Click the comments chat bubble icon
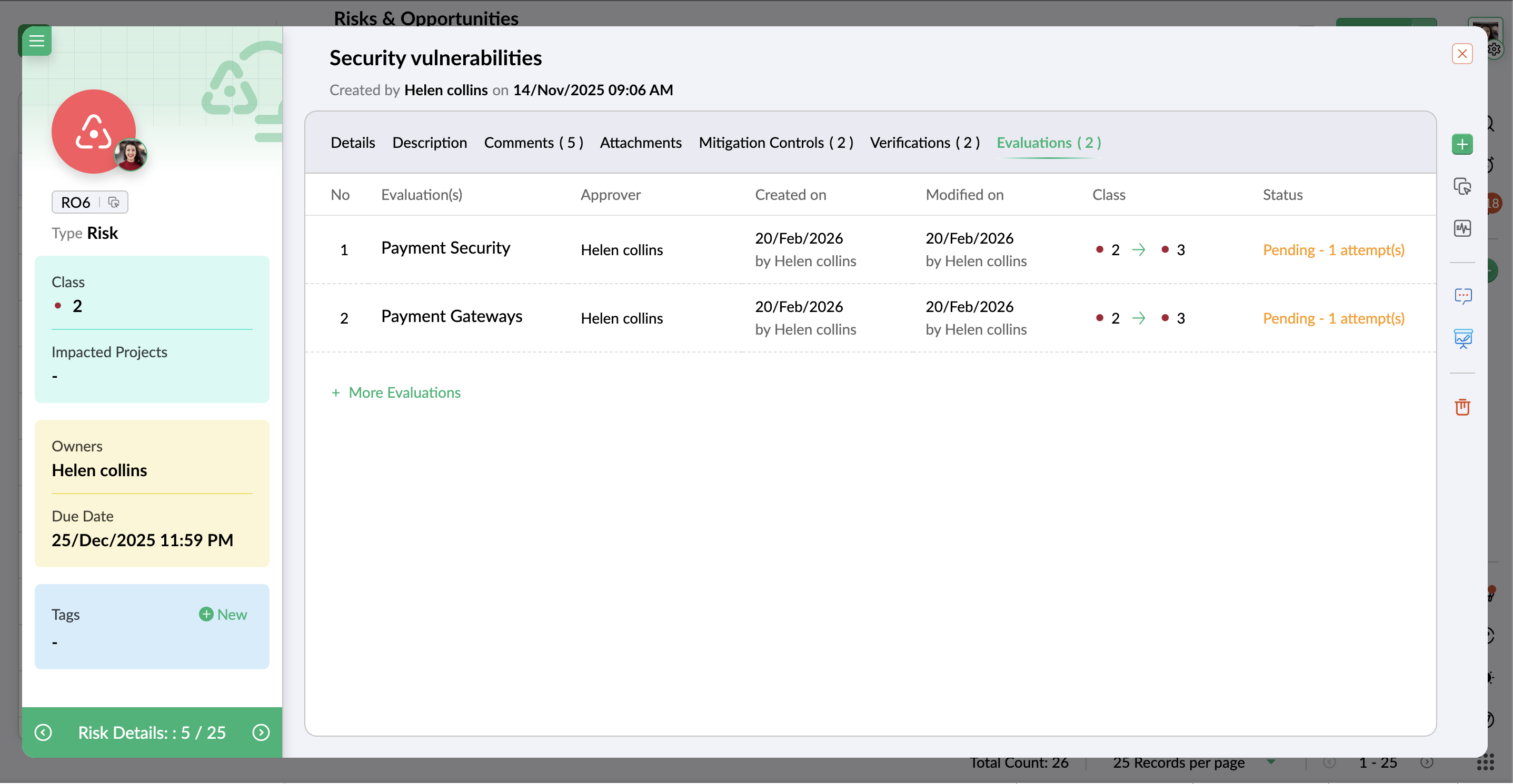This screenshot has width=1513, height=784. pos(1462,296)
